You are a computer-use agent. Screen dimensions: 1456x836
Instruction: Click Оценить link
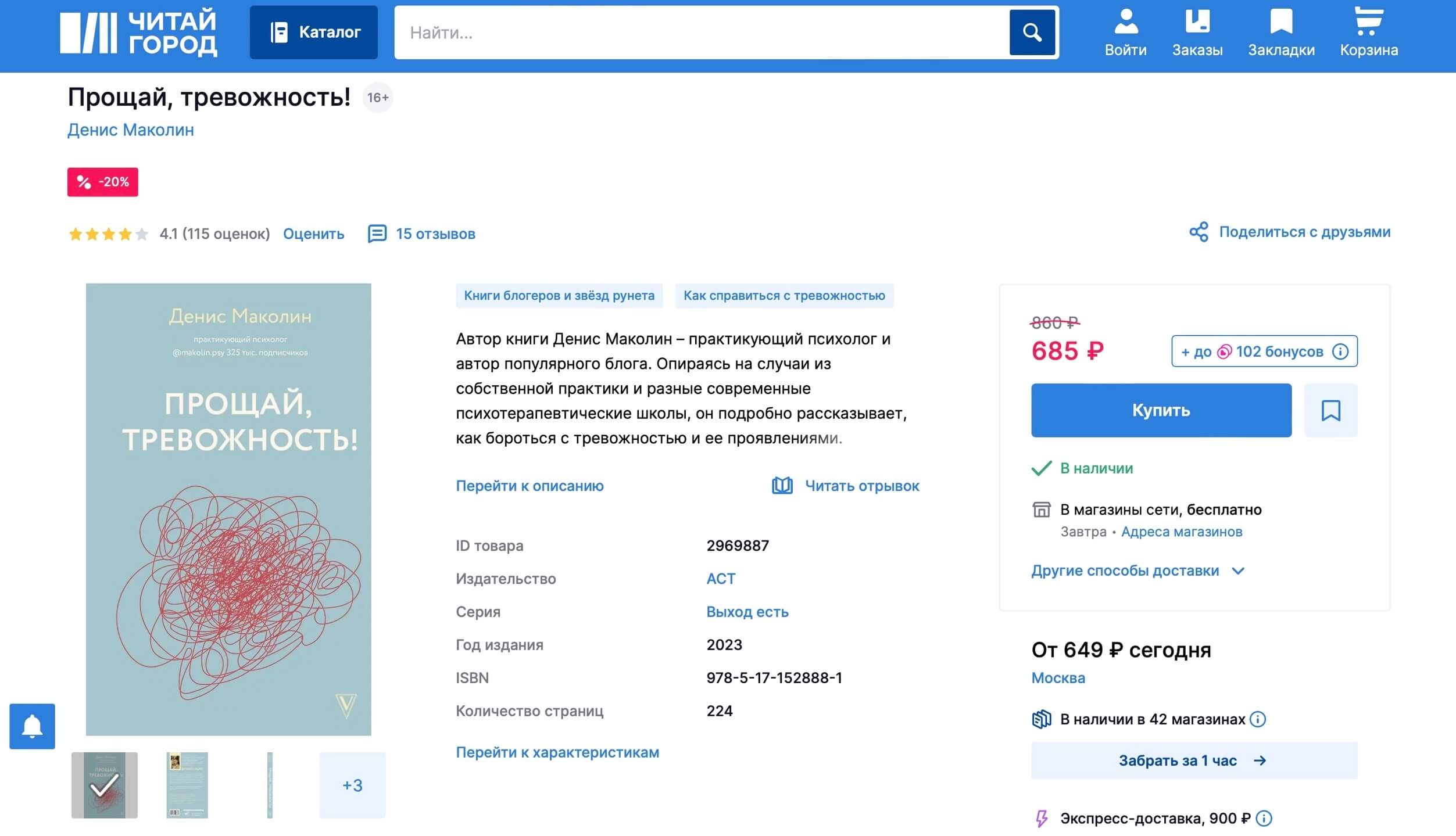tap(314, 234)
